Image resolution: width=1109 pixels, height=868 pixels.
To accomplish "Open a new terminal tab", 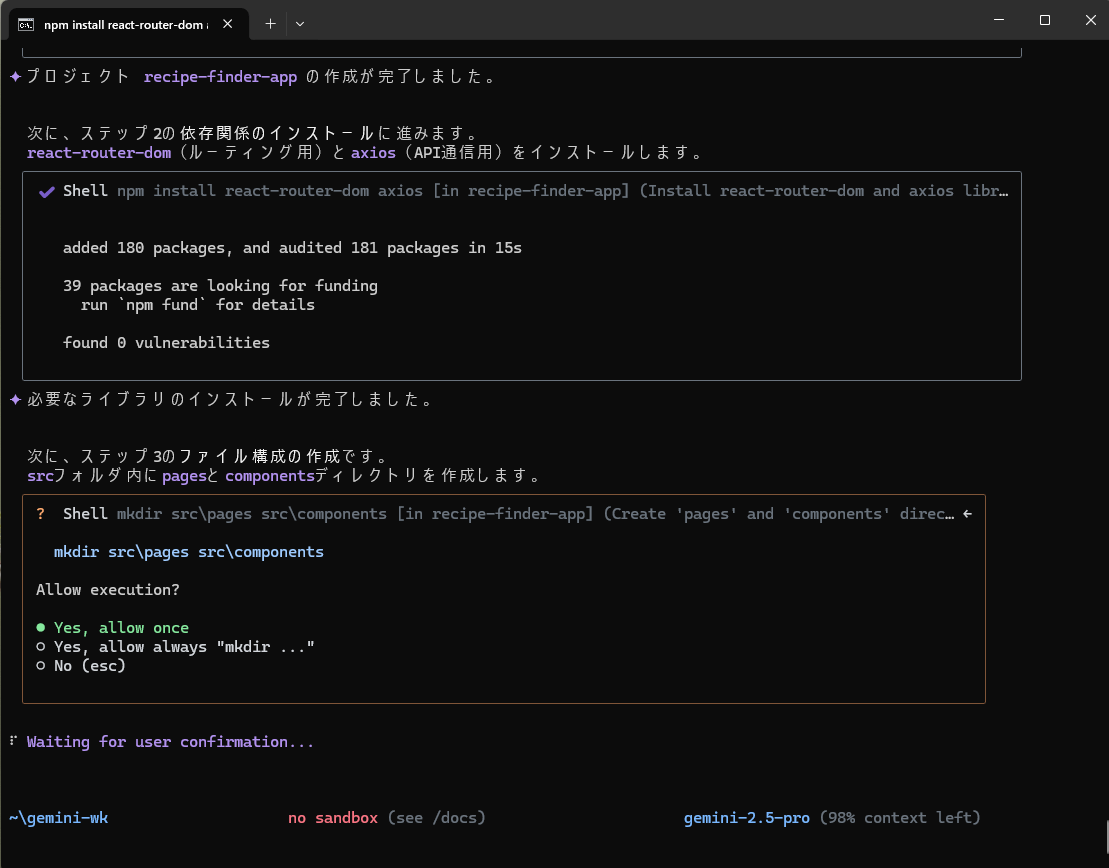I will 270,23.
